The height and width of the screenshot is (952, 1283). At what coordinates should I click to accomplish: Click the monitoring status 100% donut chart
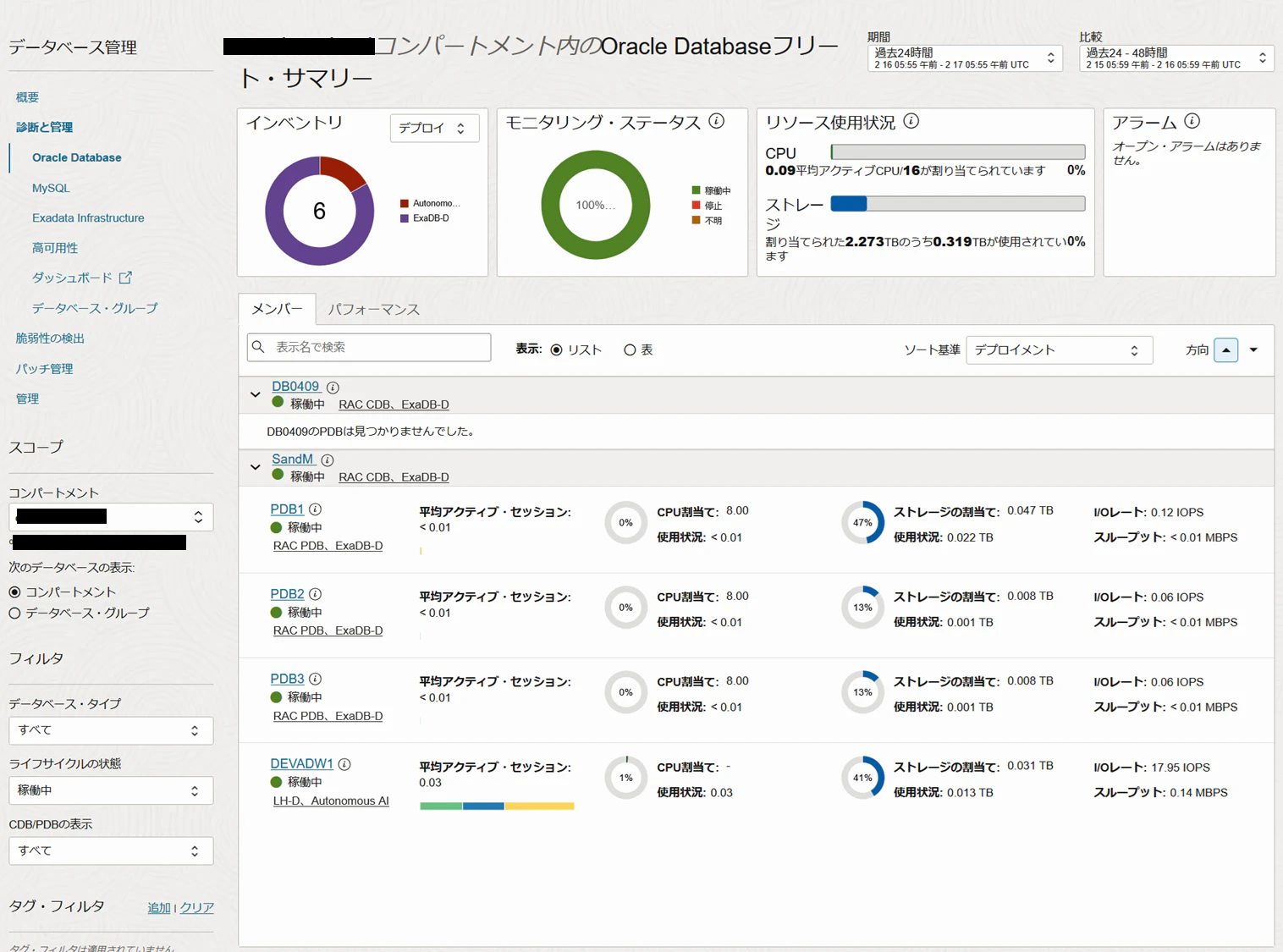[595, 205]
